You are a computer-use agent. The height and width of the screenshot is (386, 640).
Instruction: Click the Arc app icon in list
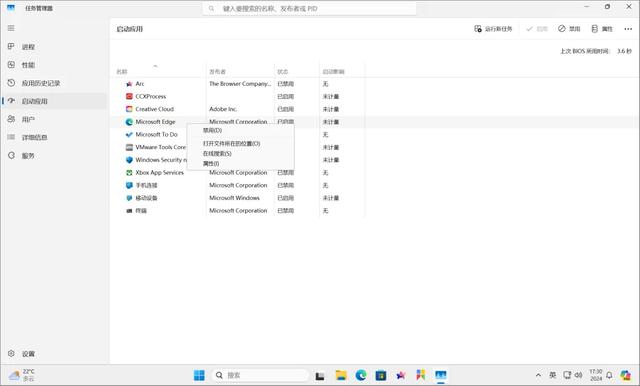(x=129, y=84)
